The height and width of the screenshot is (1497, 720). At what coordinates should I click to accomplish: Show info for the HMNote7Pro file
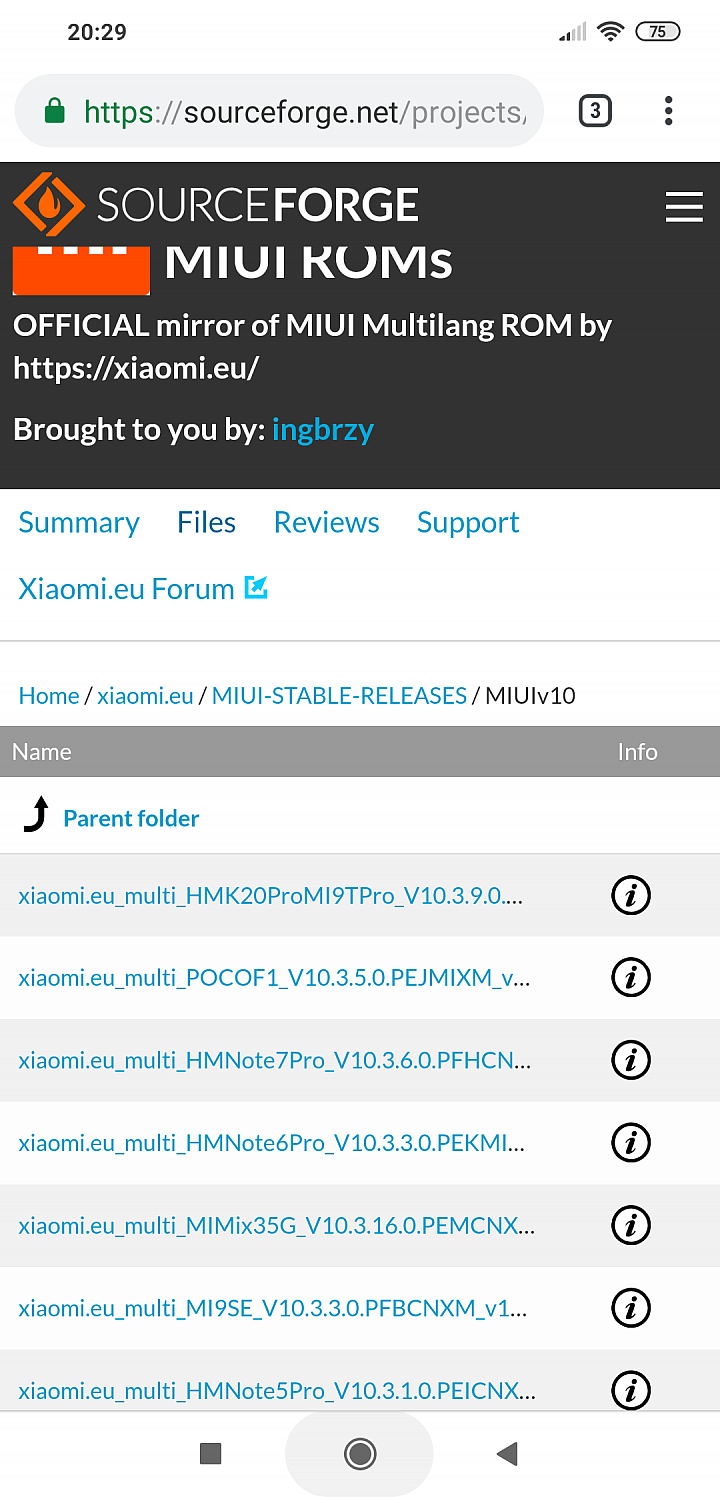[631, 1060]
